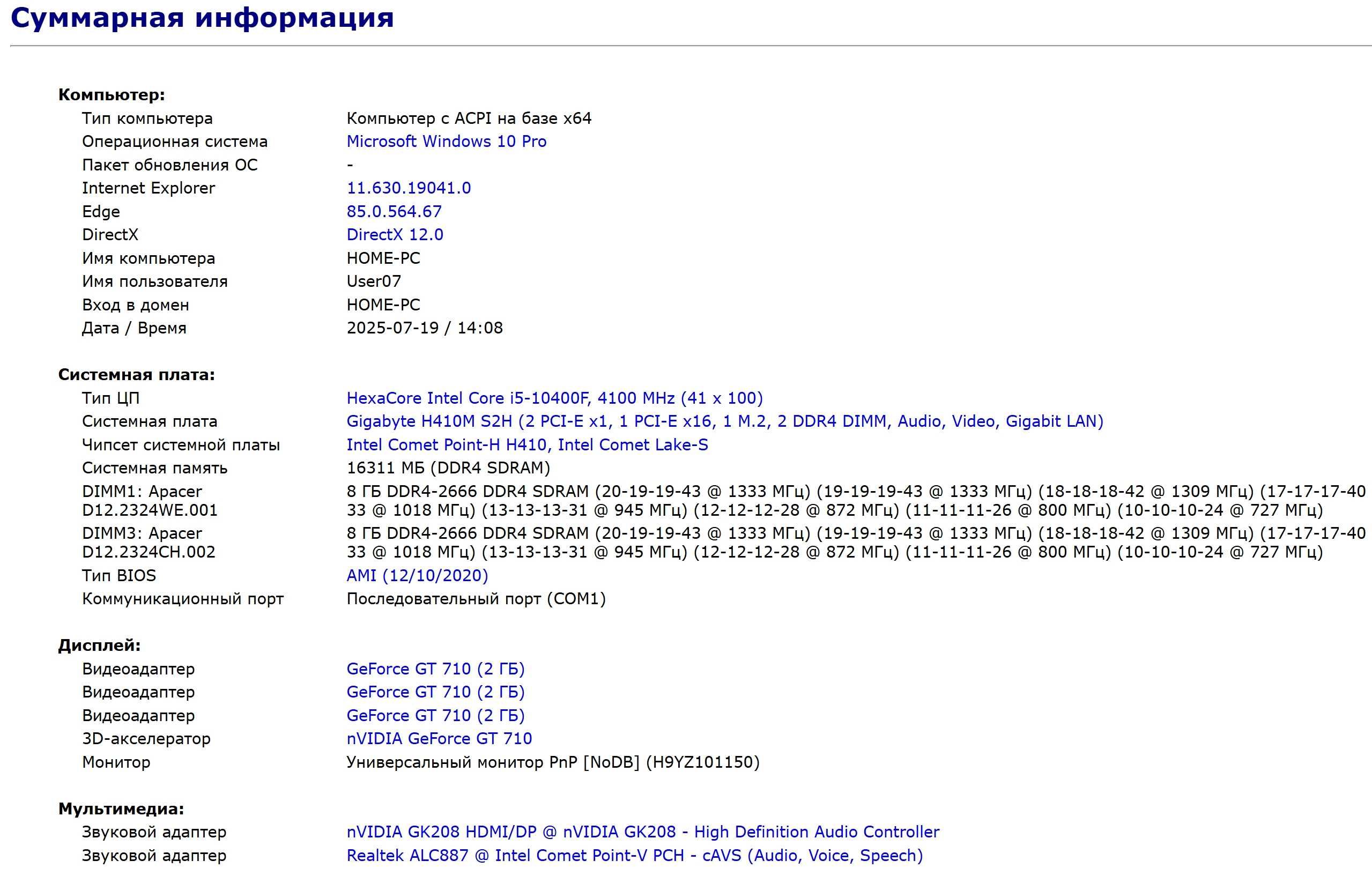The height and width of the screenshot is (883, 1372).
Task: Click the 'Дата / Время' label
Action: pyautogui.click(x=134, y=328)
